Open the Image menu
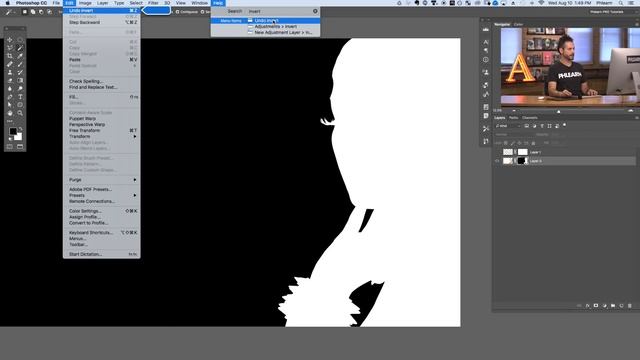 (85, 3)
